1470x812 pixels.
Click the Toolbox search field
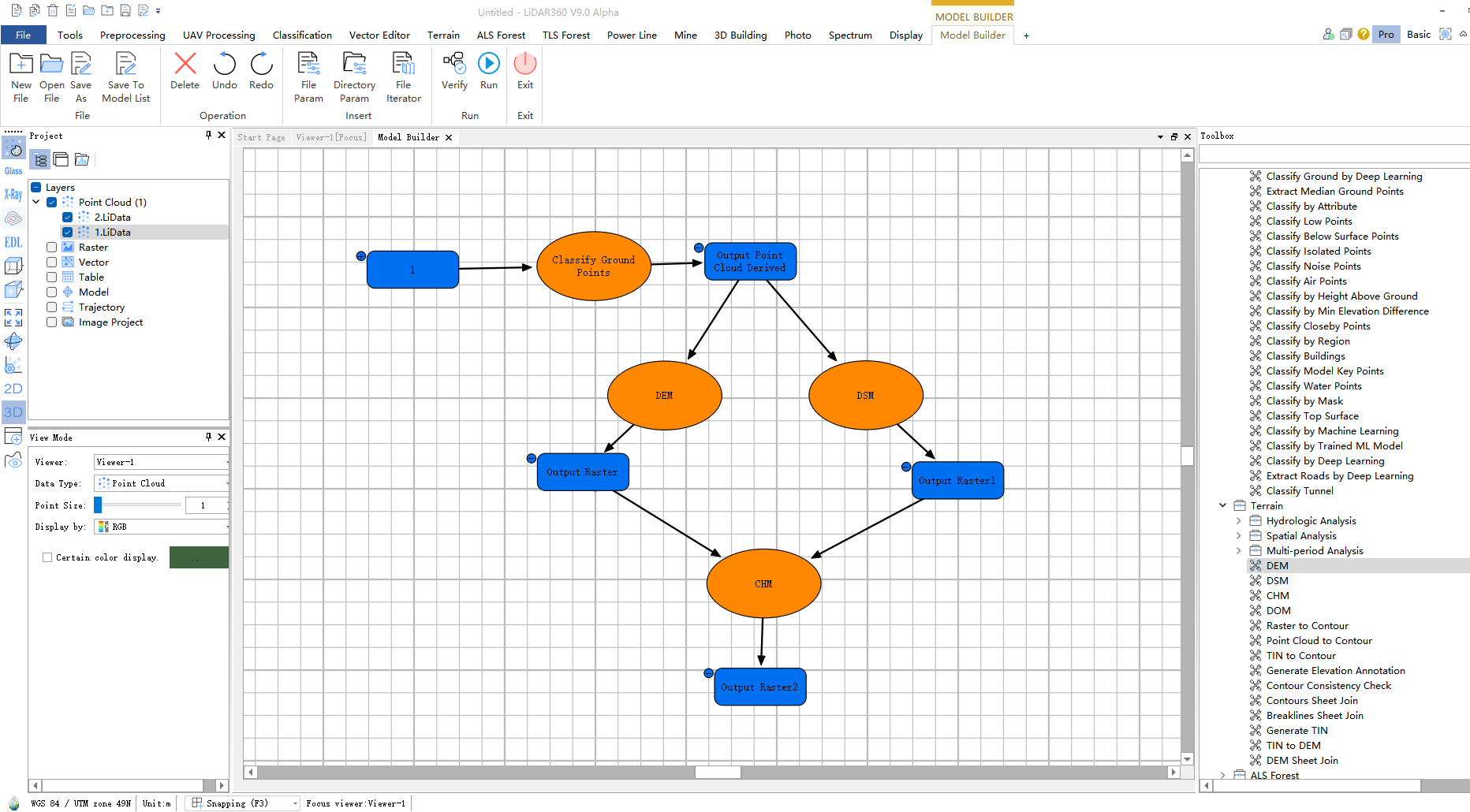(1333, 155)
